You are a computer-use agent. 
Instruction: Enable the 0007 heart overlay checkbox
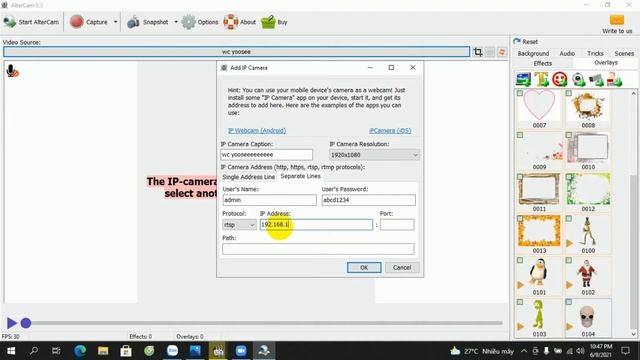point(520,93)
